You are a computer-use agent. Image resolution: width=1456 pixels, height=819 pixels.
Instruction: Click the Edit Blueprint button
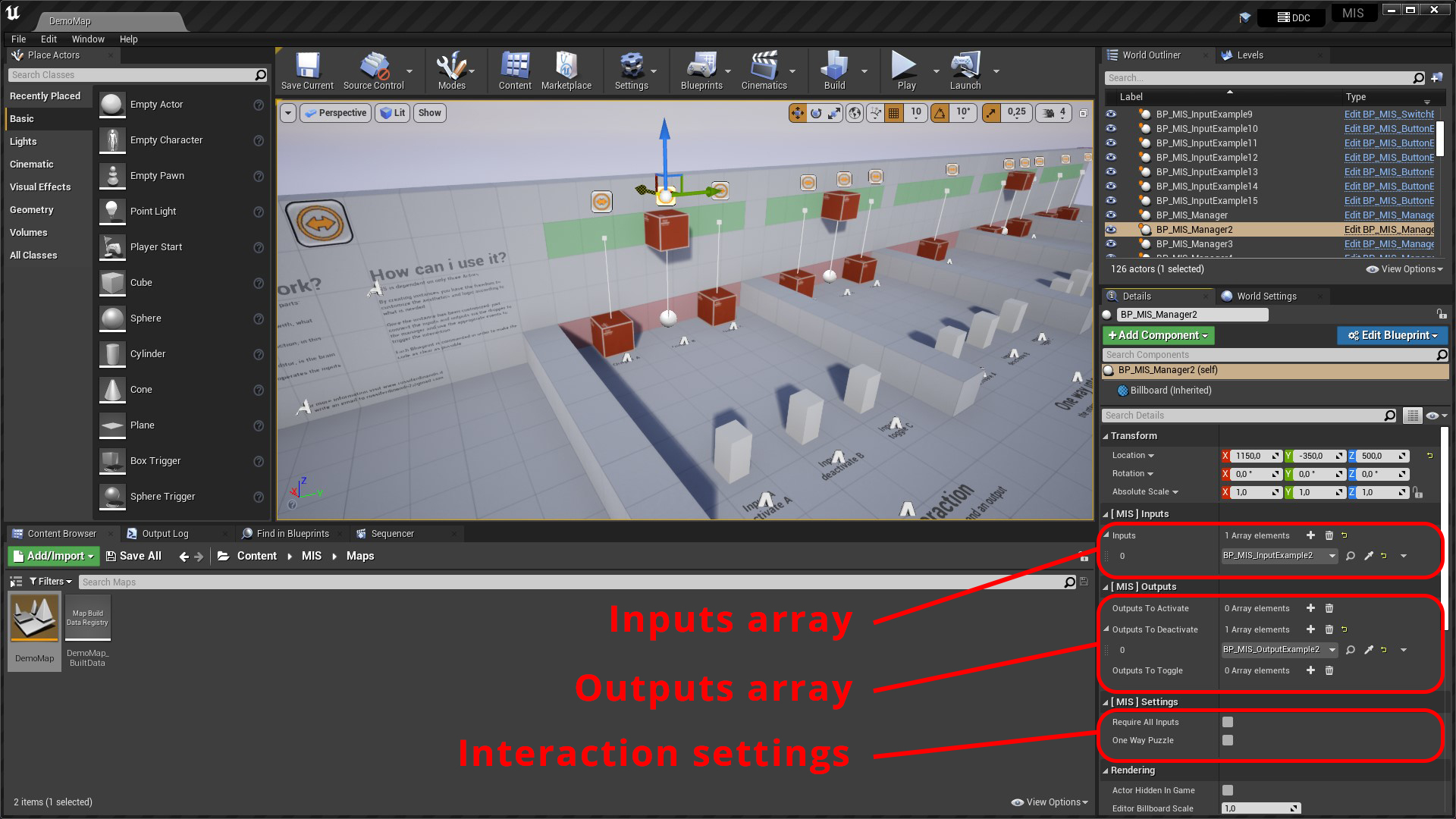click(x=1392, y=335)
